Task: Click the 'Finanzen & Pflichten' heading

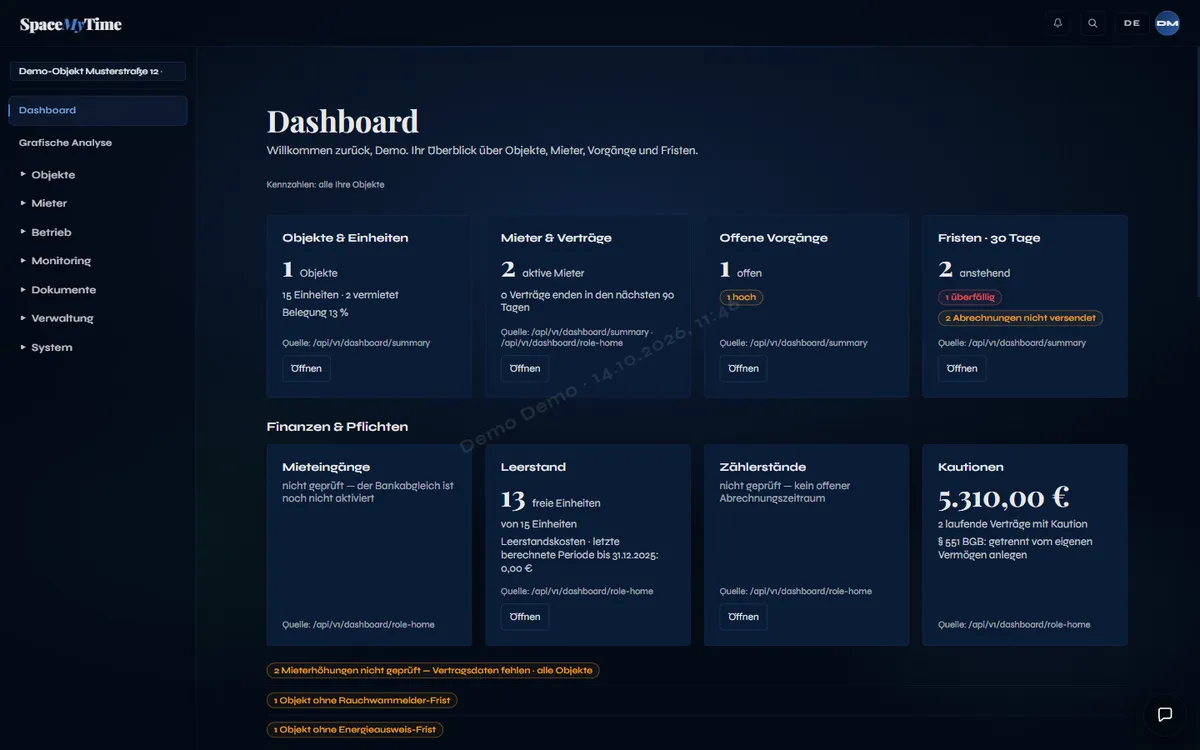Action: pyautogui.click(x=337, y=427)
